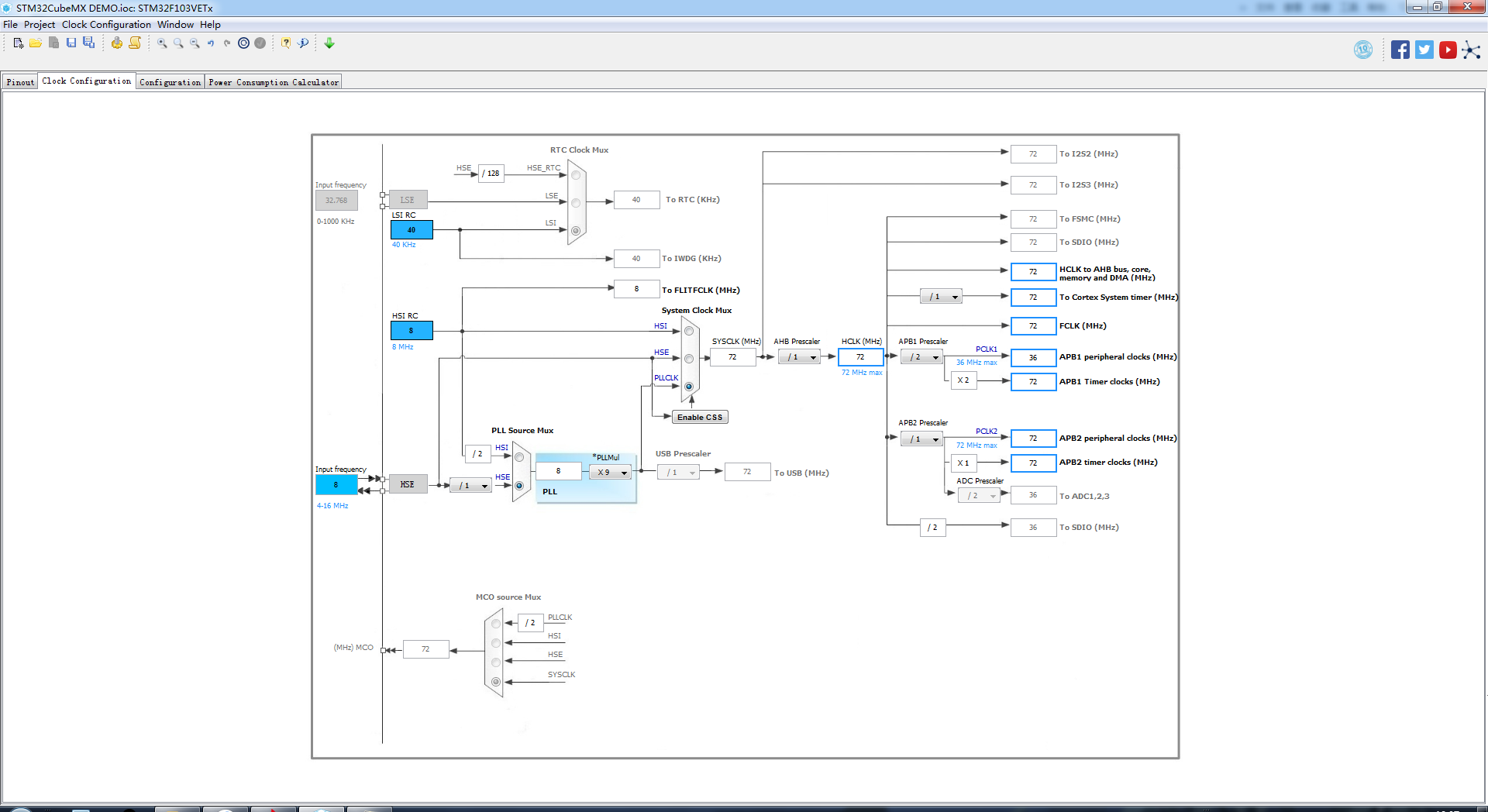Click the grey Redo arrow icon
The height and width of the screenshot is (812, 1488).
tap(227, 43)
